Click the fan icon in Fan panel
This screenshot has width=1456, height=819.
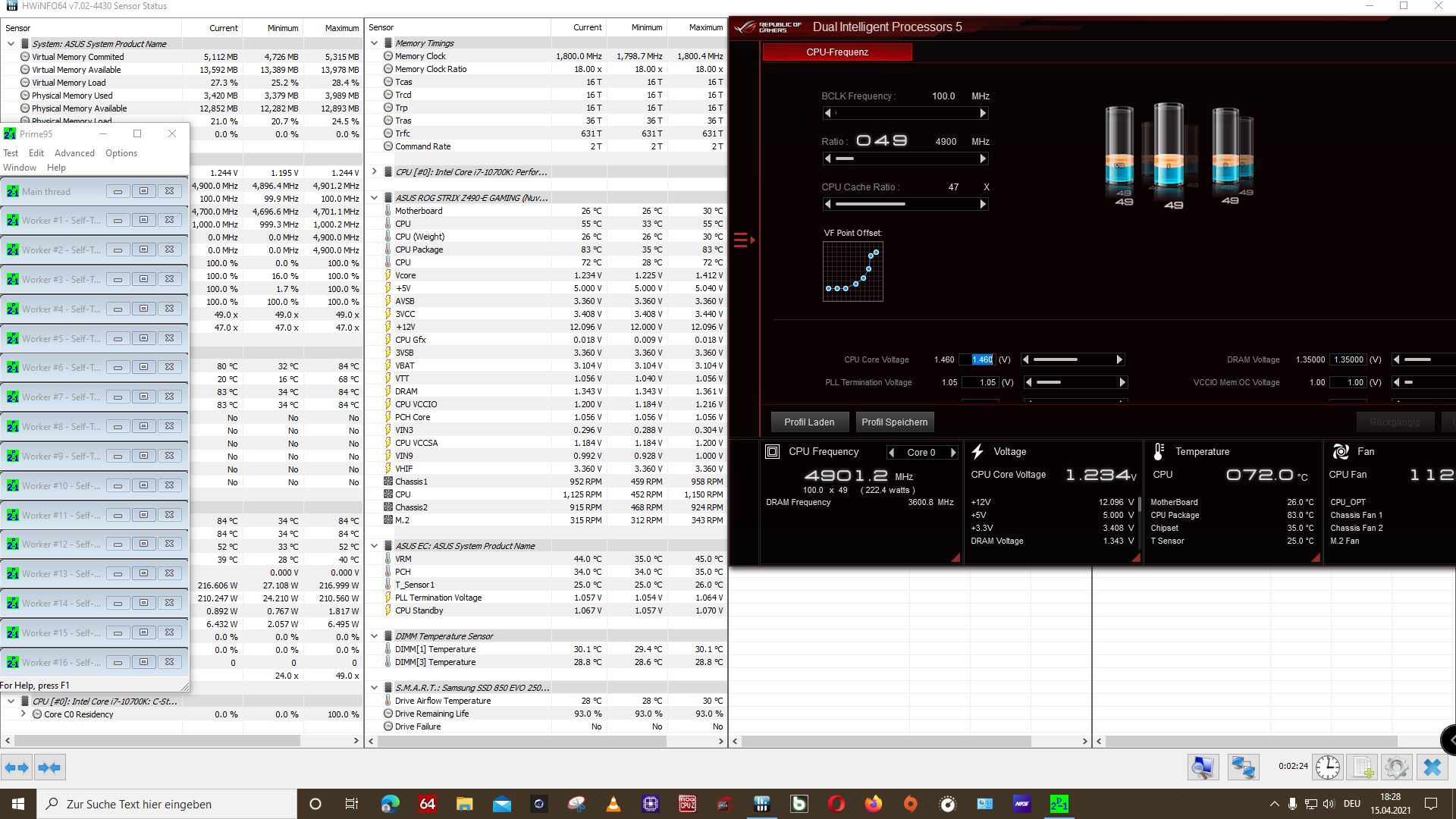[x=1341, y=452]
